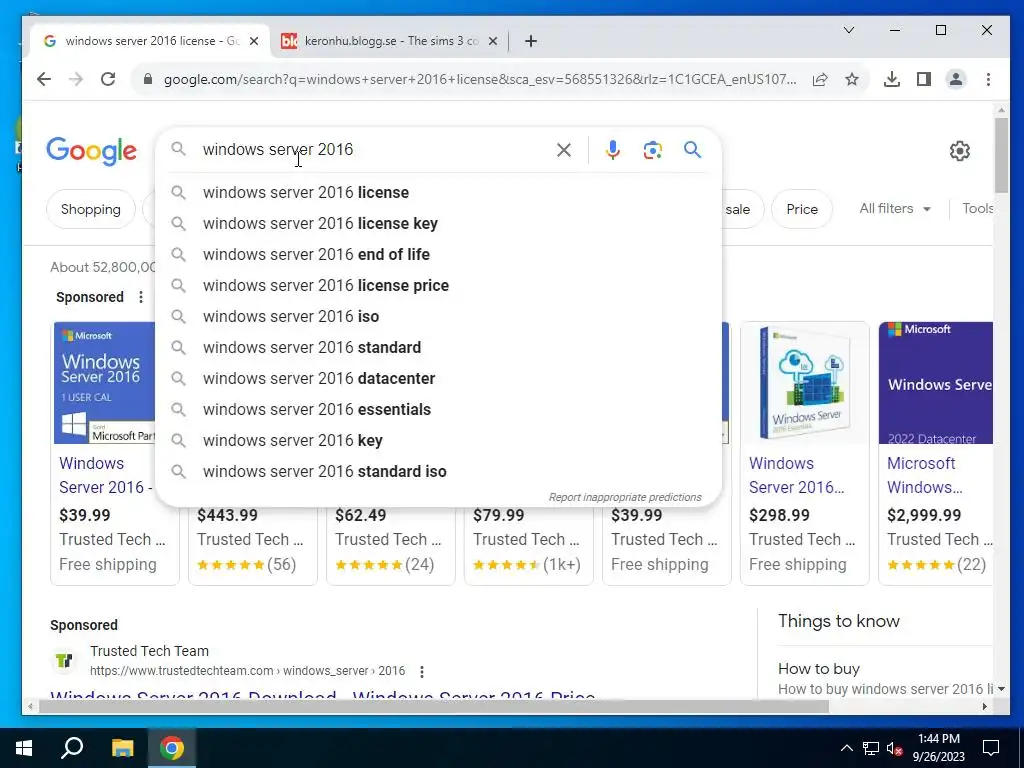
Task: Reload the current Google search page
Action: (108, 80)
